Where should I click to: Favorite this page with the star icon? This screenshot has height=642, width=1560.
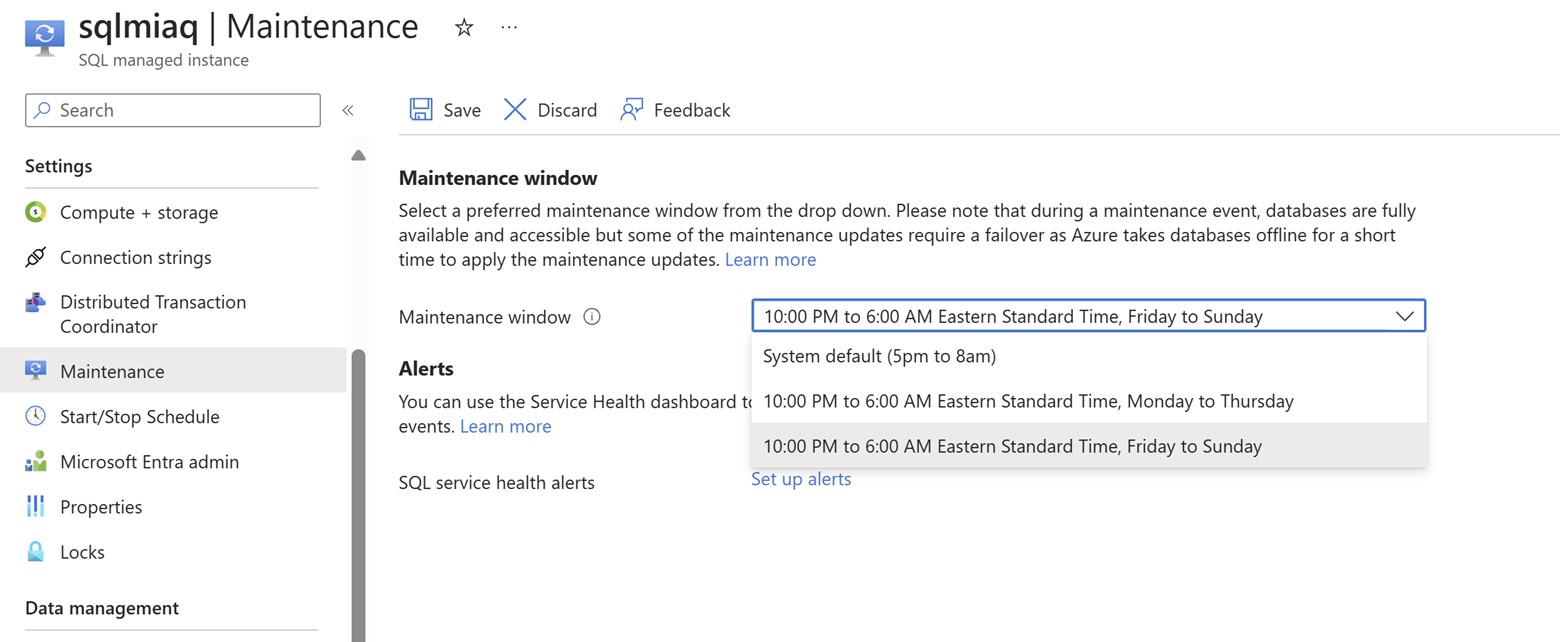pyautogui.click(x=464, y=28)
